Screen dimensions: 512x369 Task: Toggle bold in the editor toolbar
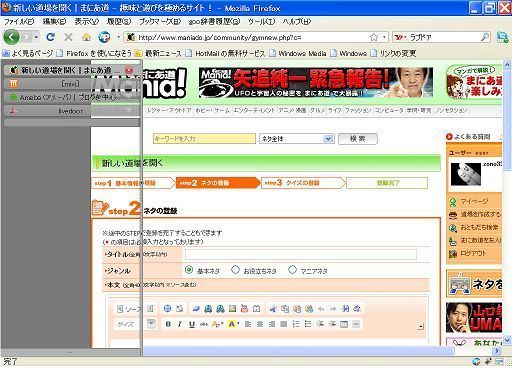(168, 324)
